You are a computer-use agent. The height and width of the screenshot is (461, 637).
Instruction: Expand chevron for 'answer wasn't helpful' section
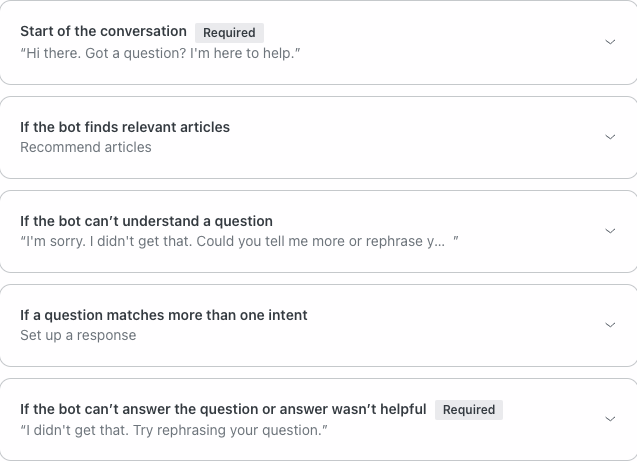pyautogui.click(x=610, y=419)
